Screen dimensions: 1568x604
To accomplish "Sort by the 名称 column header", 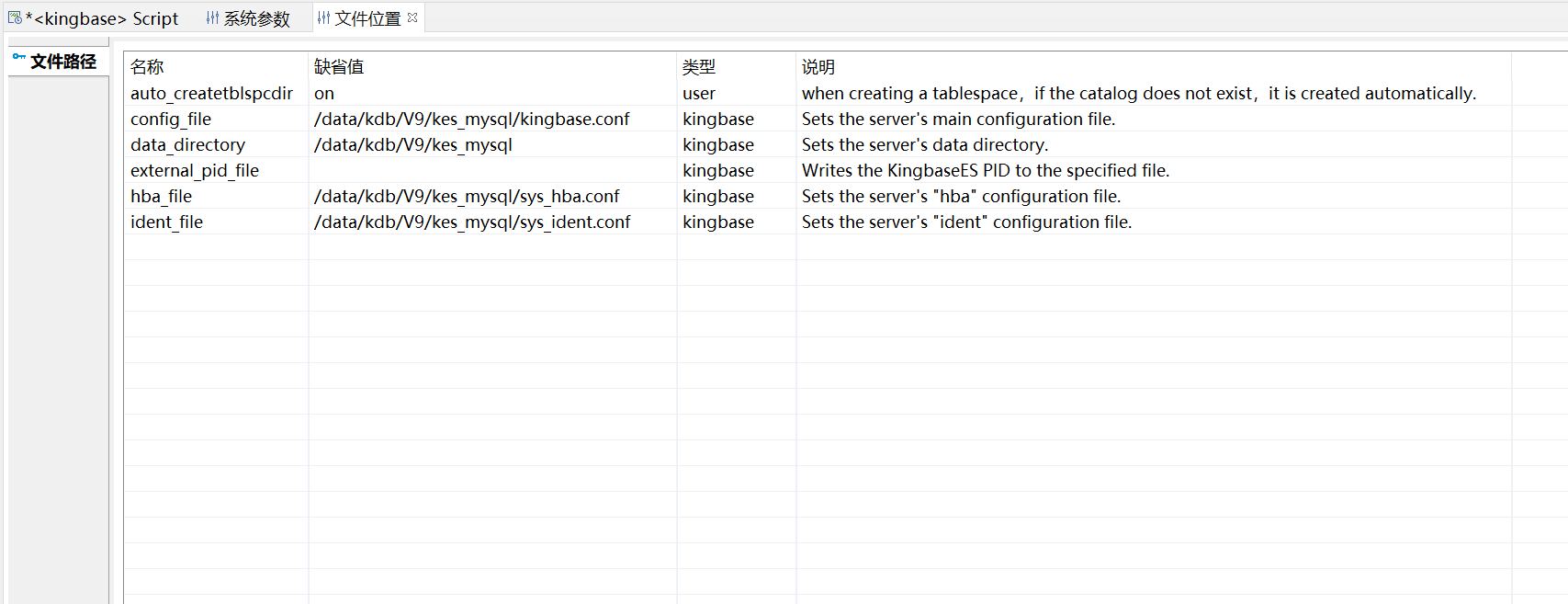I will (147, 67).
